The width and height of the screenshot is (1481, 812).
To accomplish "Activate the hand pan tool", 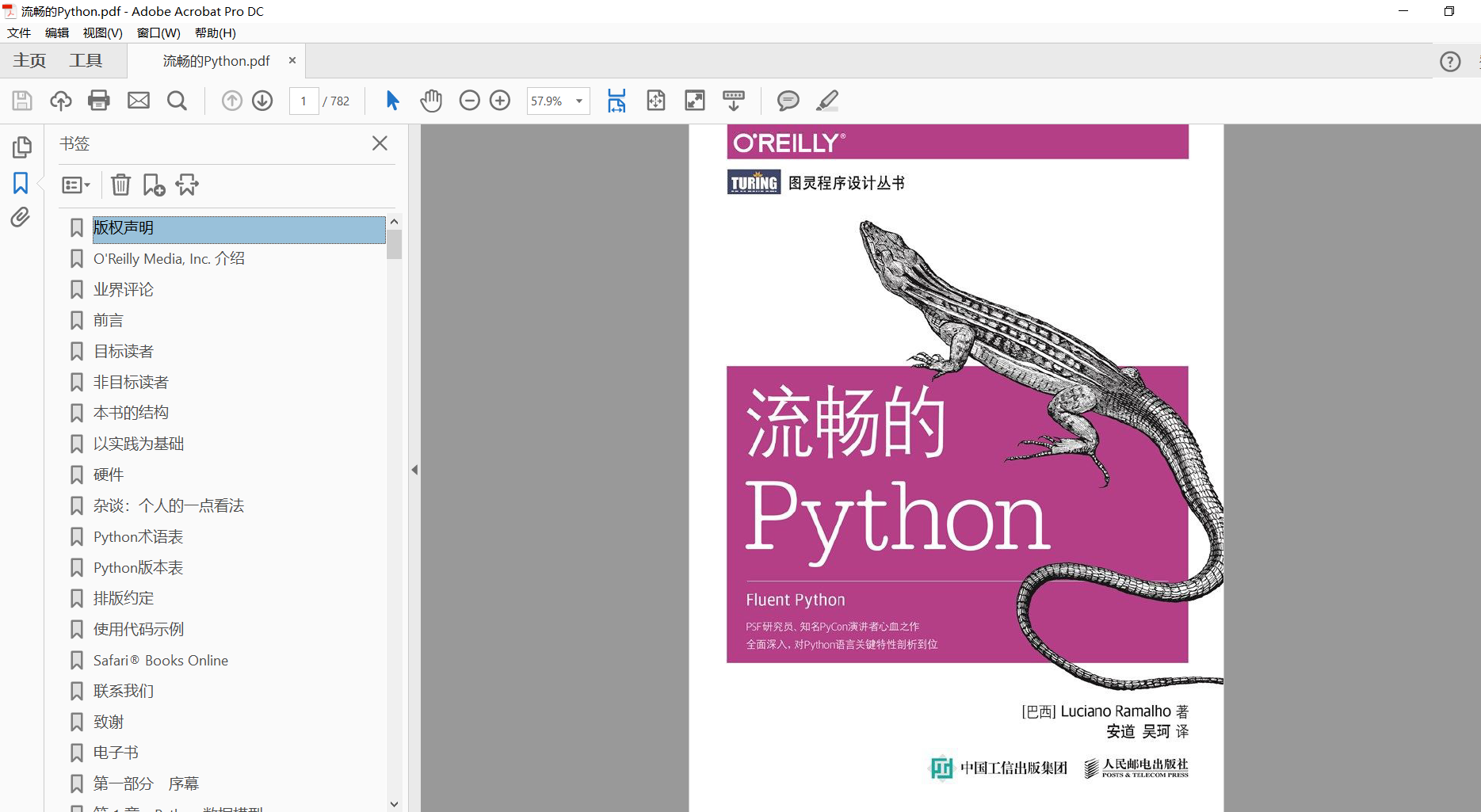I will tap(431, 101).
